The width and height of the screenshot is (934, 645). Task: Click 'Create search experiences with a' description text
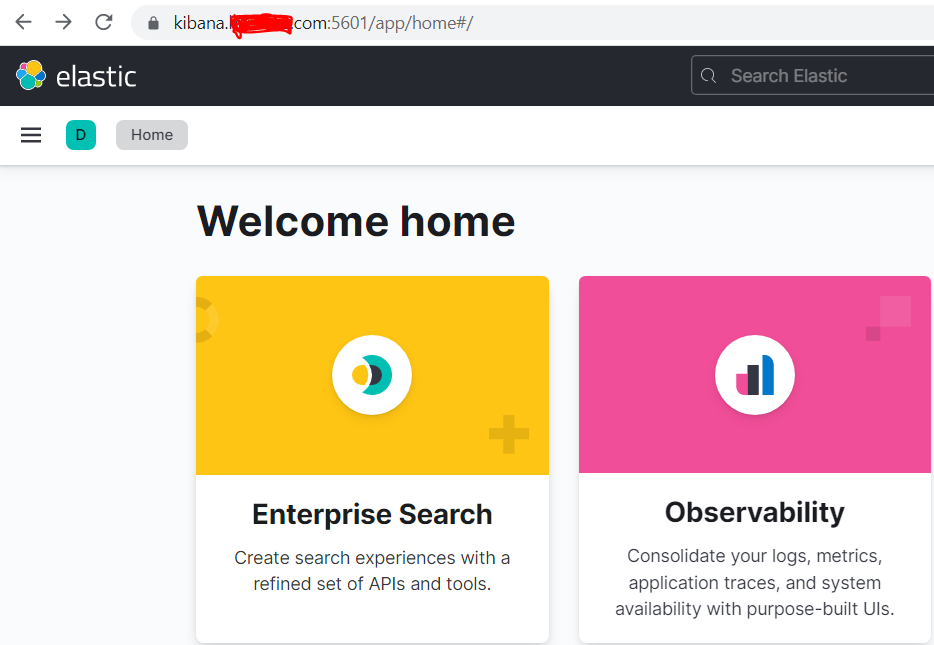(x=372, y=558)
